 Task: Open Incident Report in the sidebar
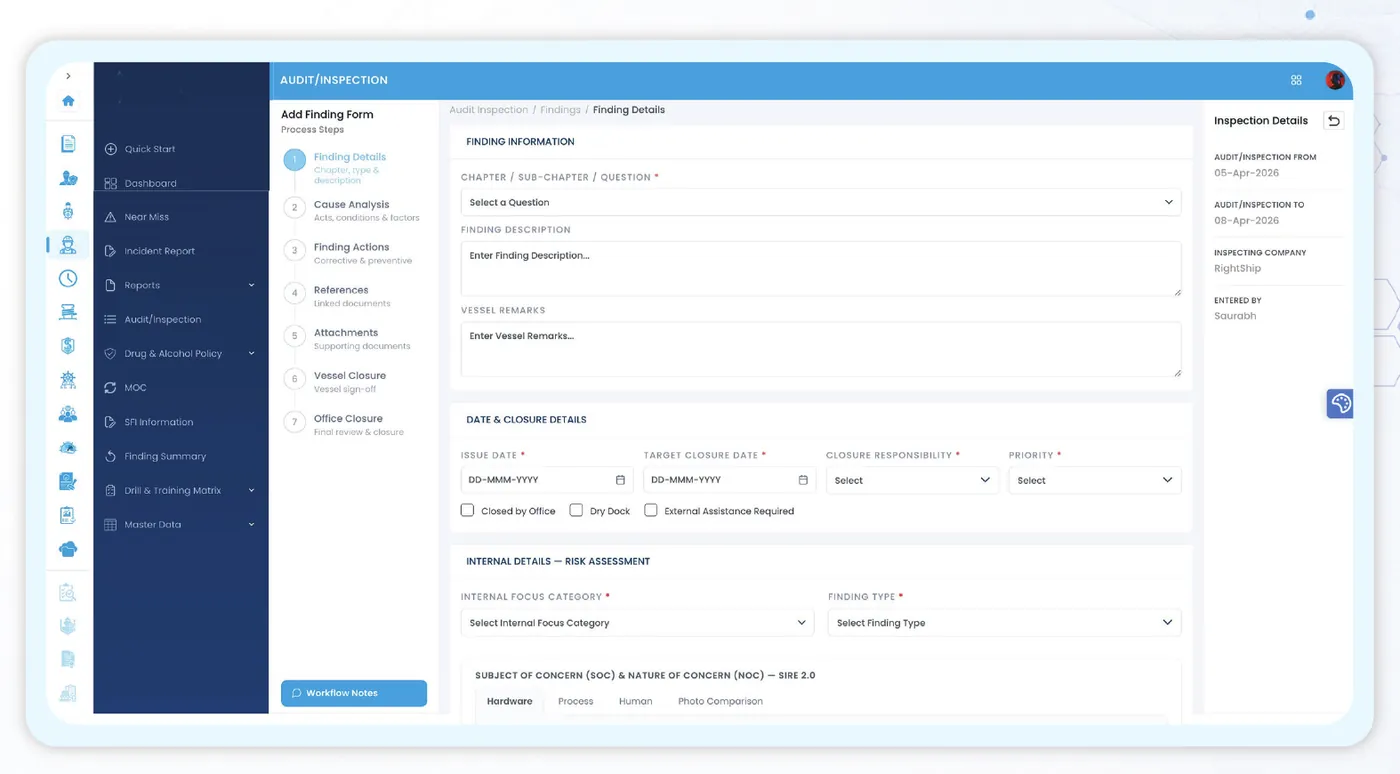pyautogui.click(x=160, y=251)
